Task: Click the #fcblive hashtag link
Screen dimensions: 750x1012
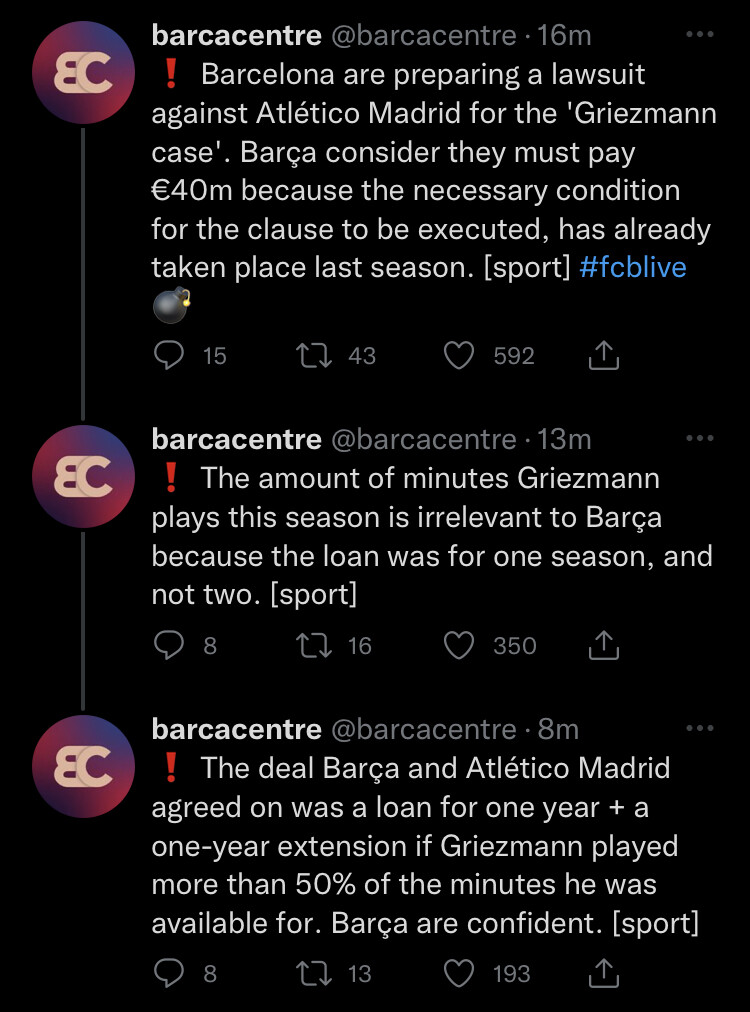Action: pos(633,268)
